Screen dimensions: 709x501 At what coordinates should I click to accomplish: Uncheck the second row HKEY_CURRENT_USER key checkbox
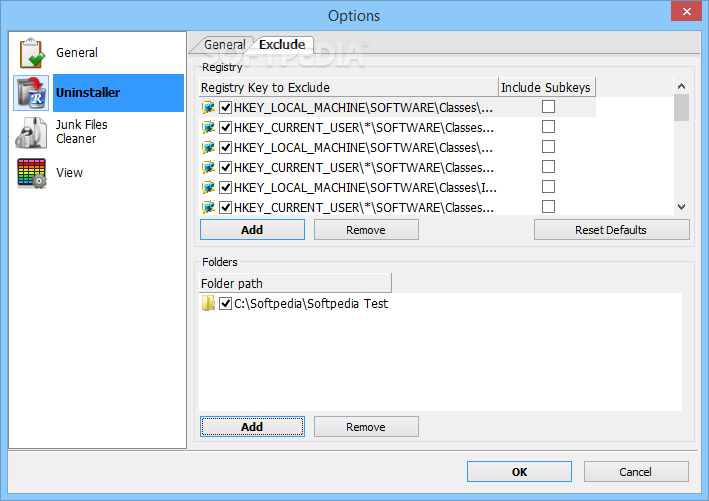click(x=225, y=128)
